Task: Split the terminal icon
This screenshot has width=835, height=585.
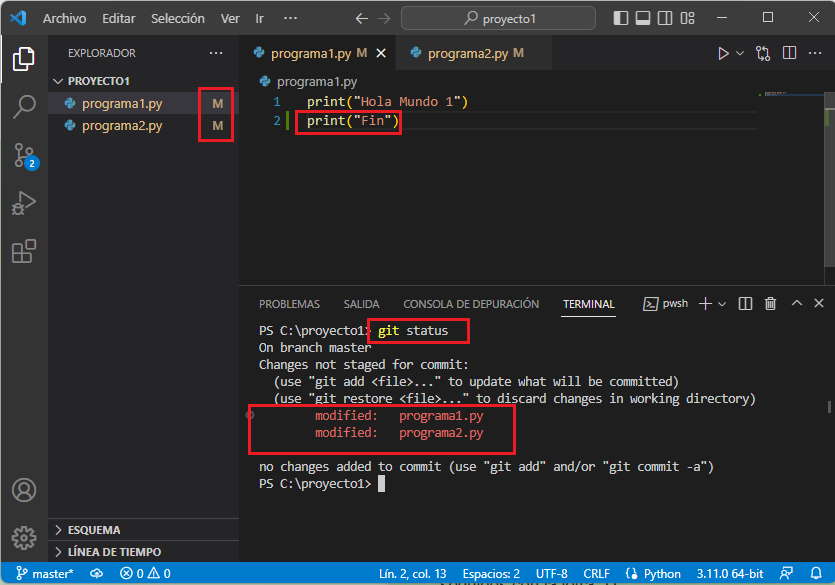Action: pyautogui.click(x=745, y=303)
